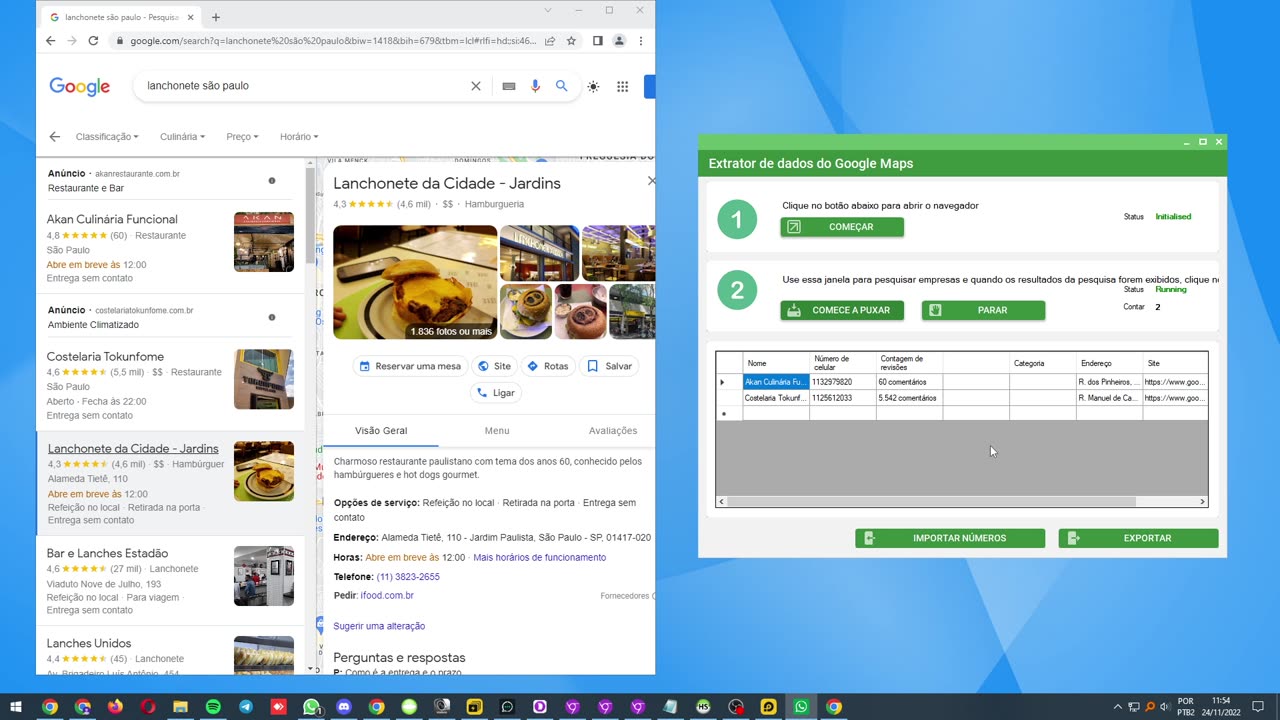
Task: Click the PARAR button in extractor
Action: [x=983, y=310]
